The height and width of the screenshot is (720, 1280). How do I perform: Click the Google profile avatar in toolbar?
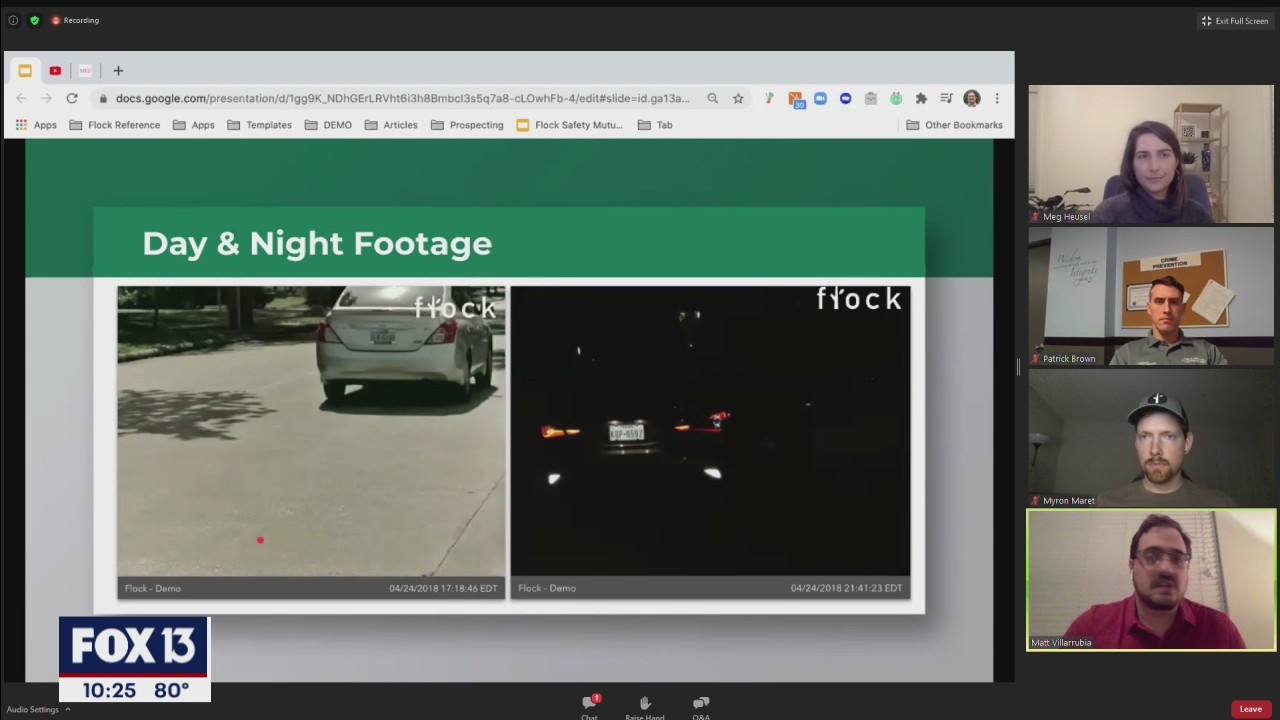pyautogui.click(x=971, y=98)
